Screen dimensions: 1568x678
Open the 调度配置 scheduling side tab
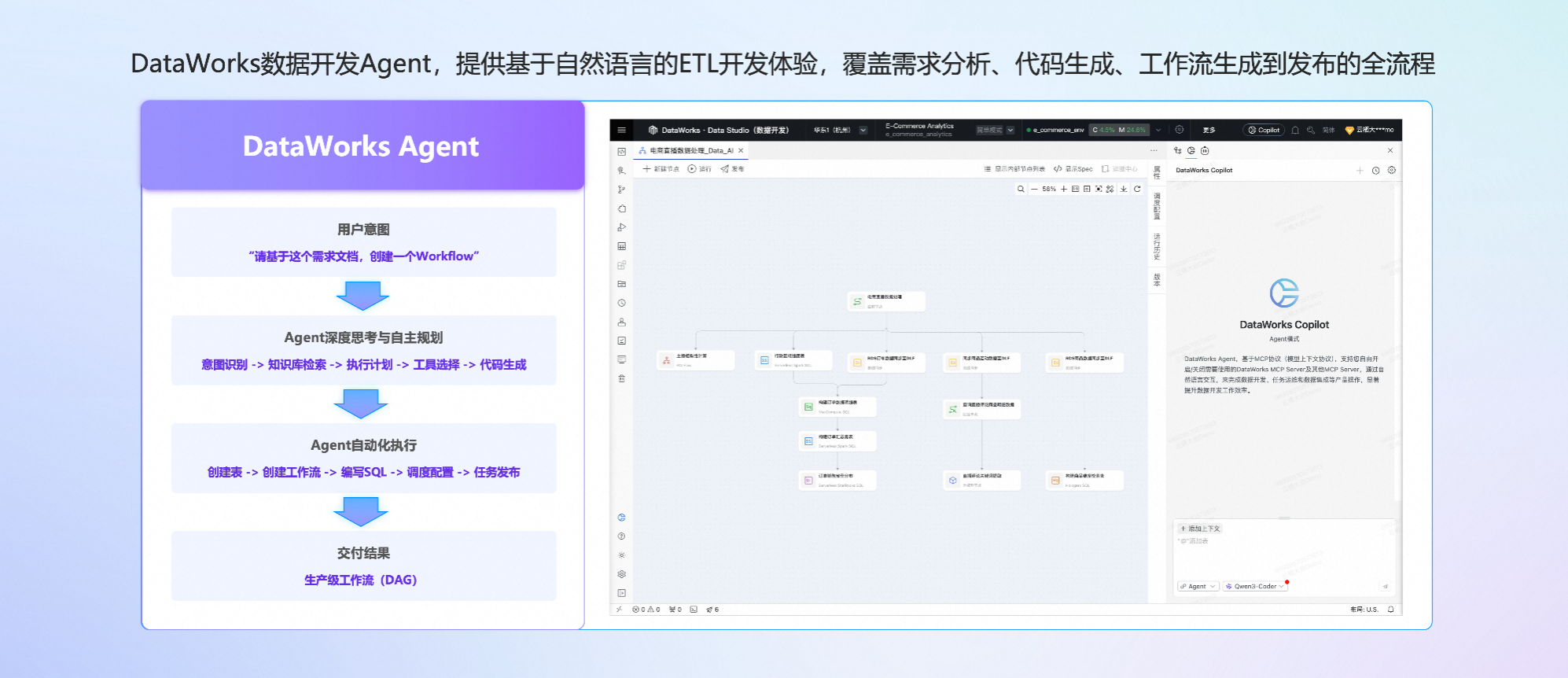(x=1157, y=206)
